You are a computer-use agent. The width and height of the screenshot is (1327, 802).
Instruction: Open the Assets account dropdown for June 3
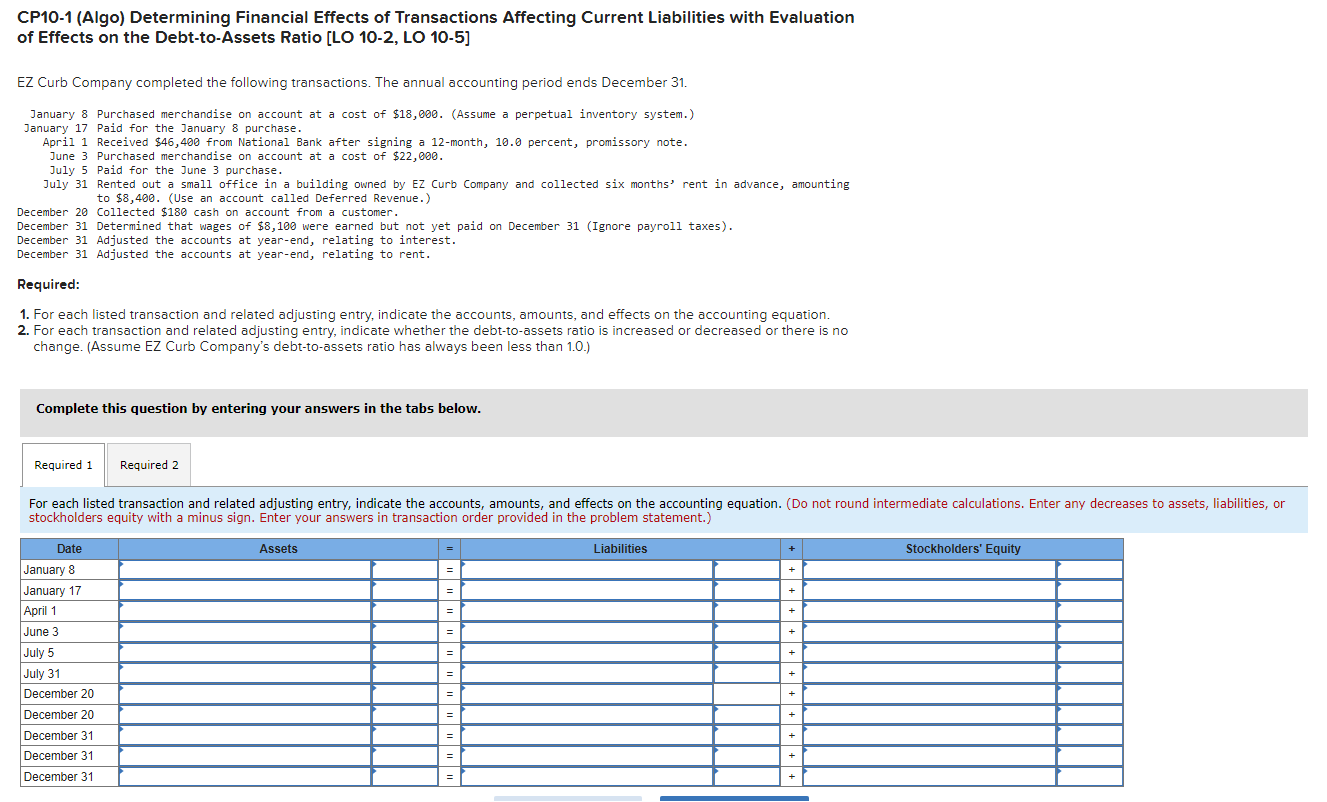243,631
